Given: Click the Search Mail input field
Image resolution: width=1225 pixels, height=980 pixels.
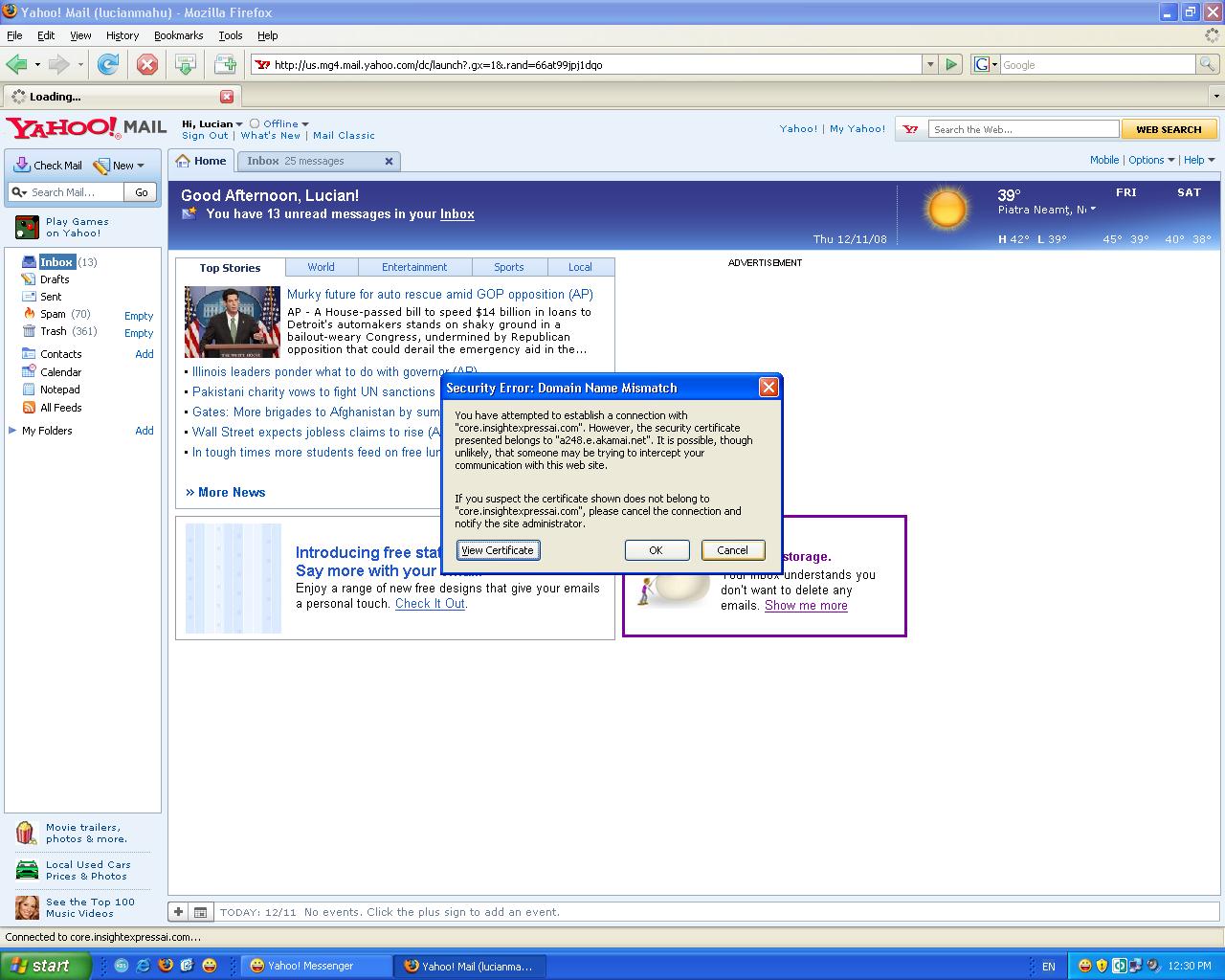Looking at the screenshot, I should (75, 192).
